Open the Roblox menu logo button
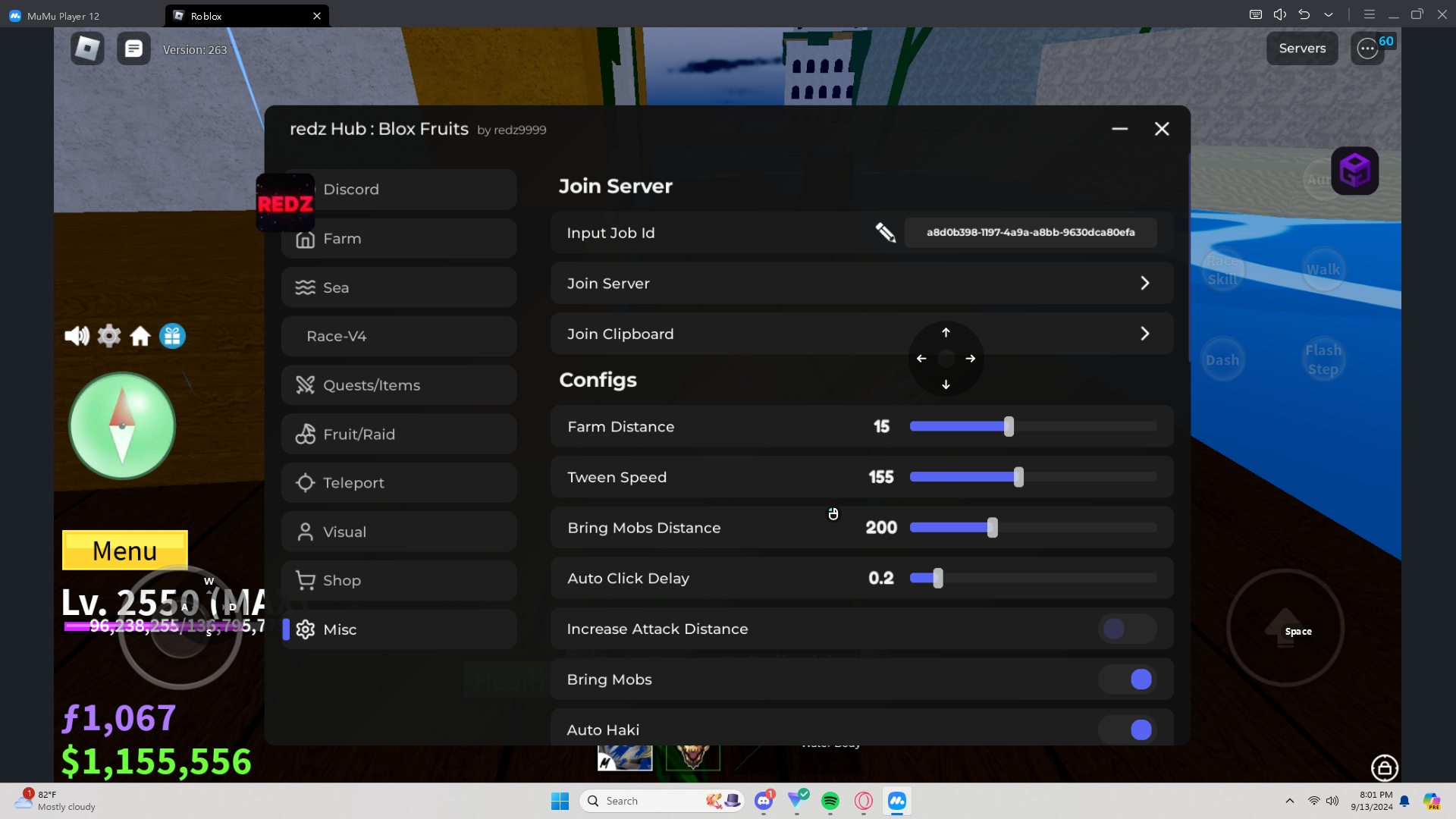1456x819 pixels. click(x=87, y=49)
